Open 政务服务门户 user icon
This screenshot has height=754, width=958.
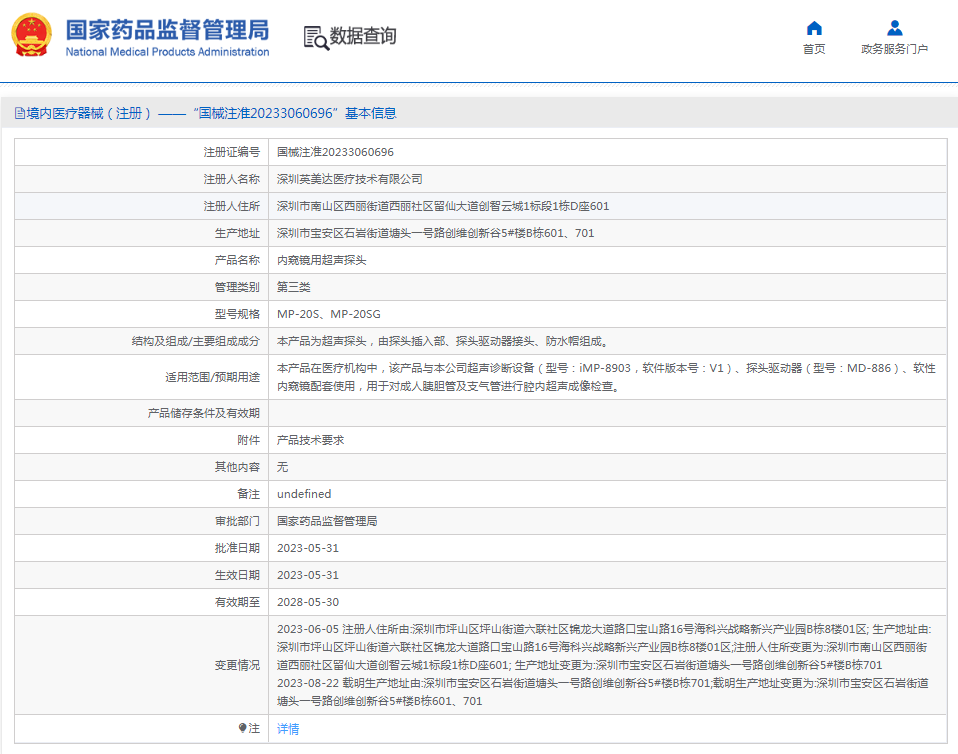[894, 28]
